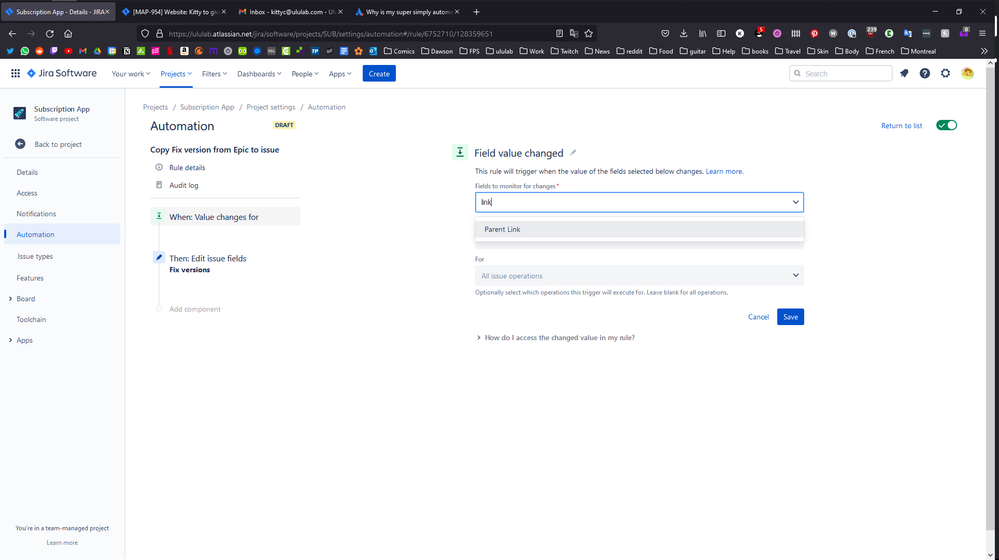Open Notifications in the sidebar
999x560 pixels.
point(36,213)
